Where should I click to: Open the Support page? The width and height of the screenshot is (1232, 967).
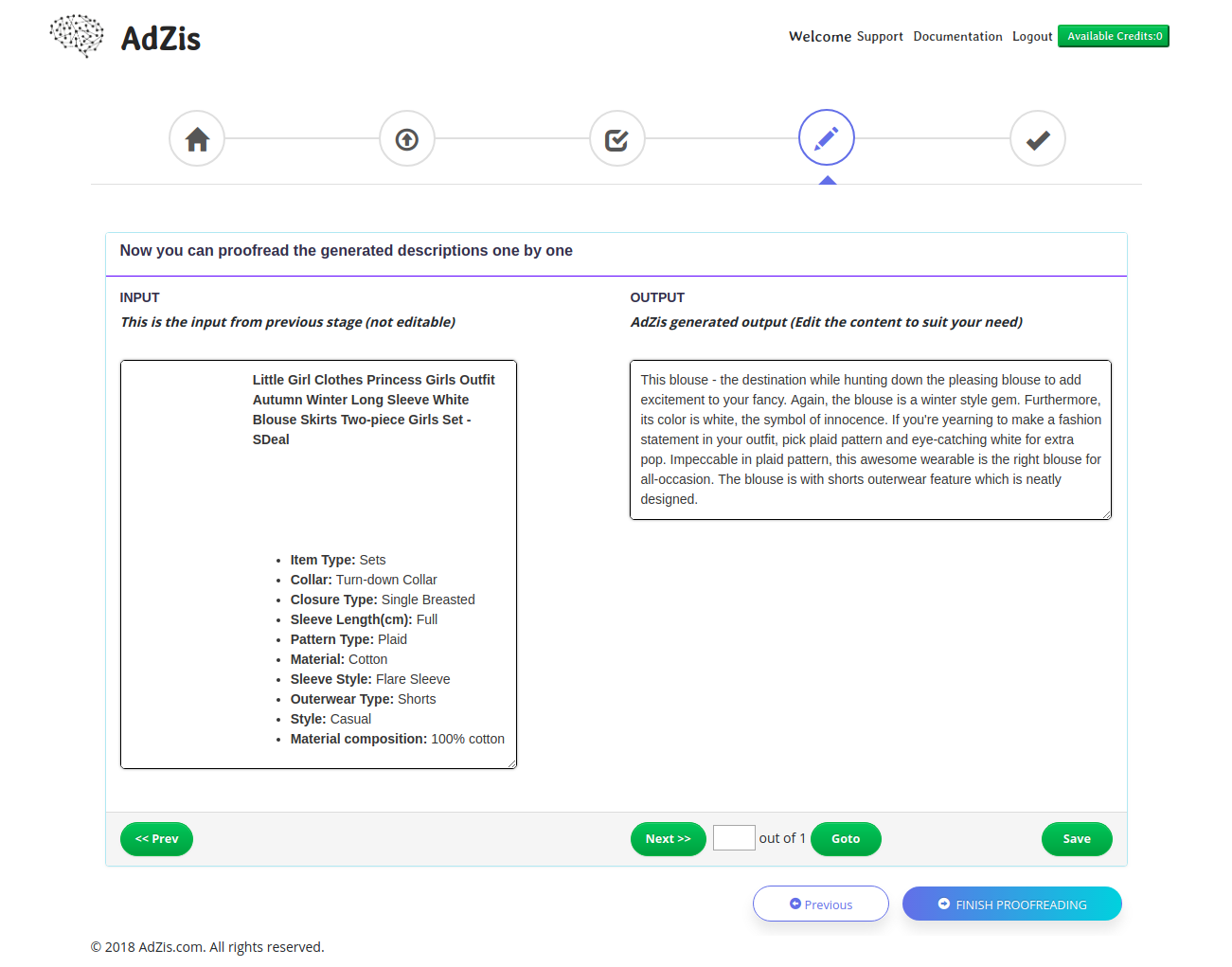pos(880,36)
